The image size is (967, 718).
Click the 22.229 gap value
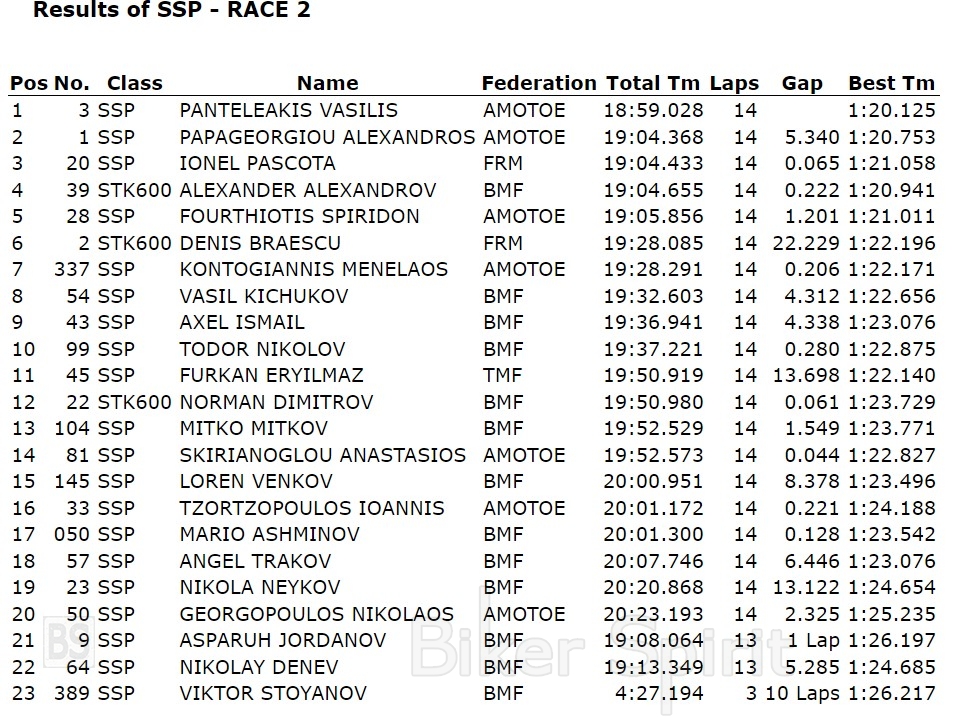pyautogui.click(x=804, y=243)
